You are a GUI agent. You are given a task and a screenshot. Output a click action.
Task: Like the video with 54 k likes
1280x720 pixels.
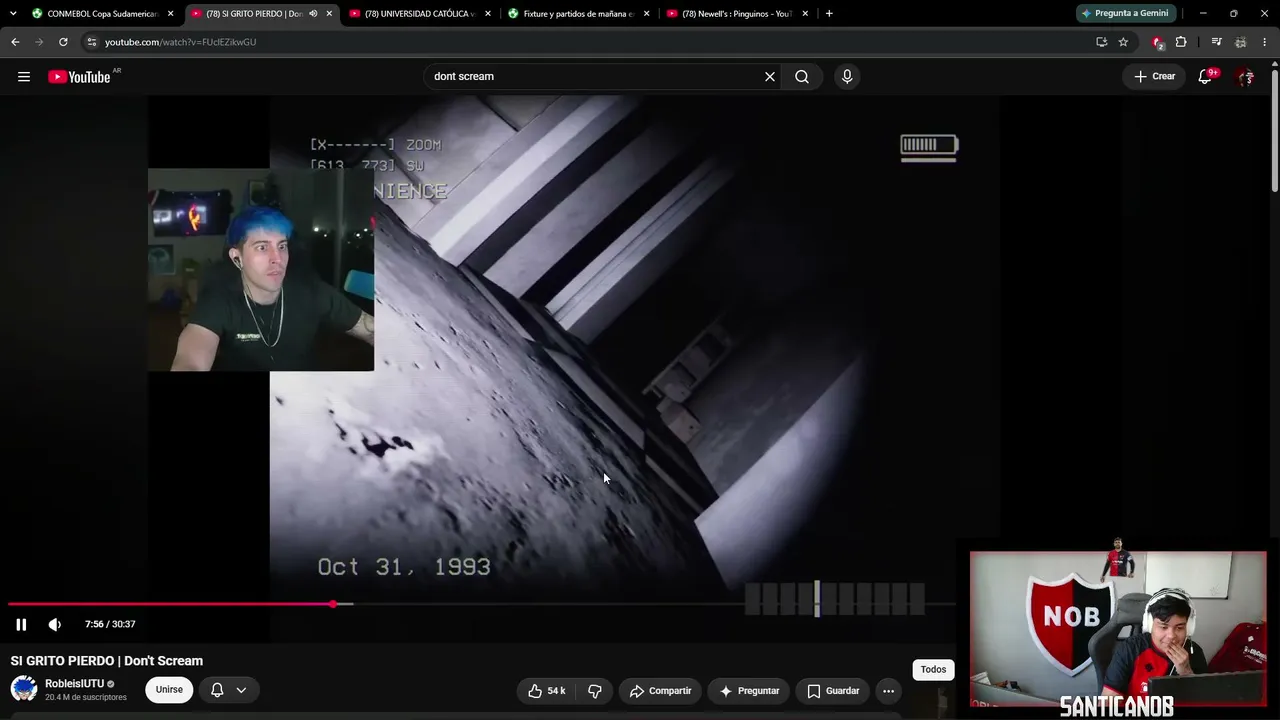(547, 691)
